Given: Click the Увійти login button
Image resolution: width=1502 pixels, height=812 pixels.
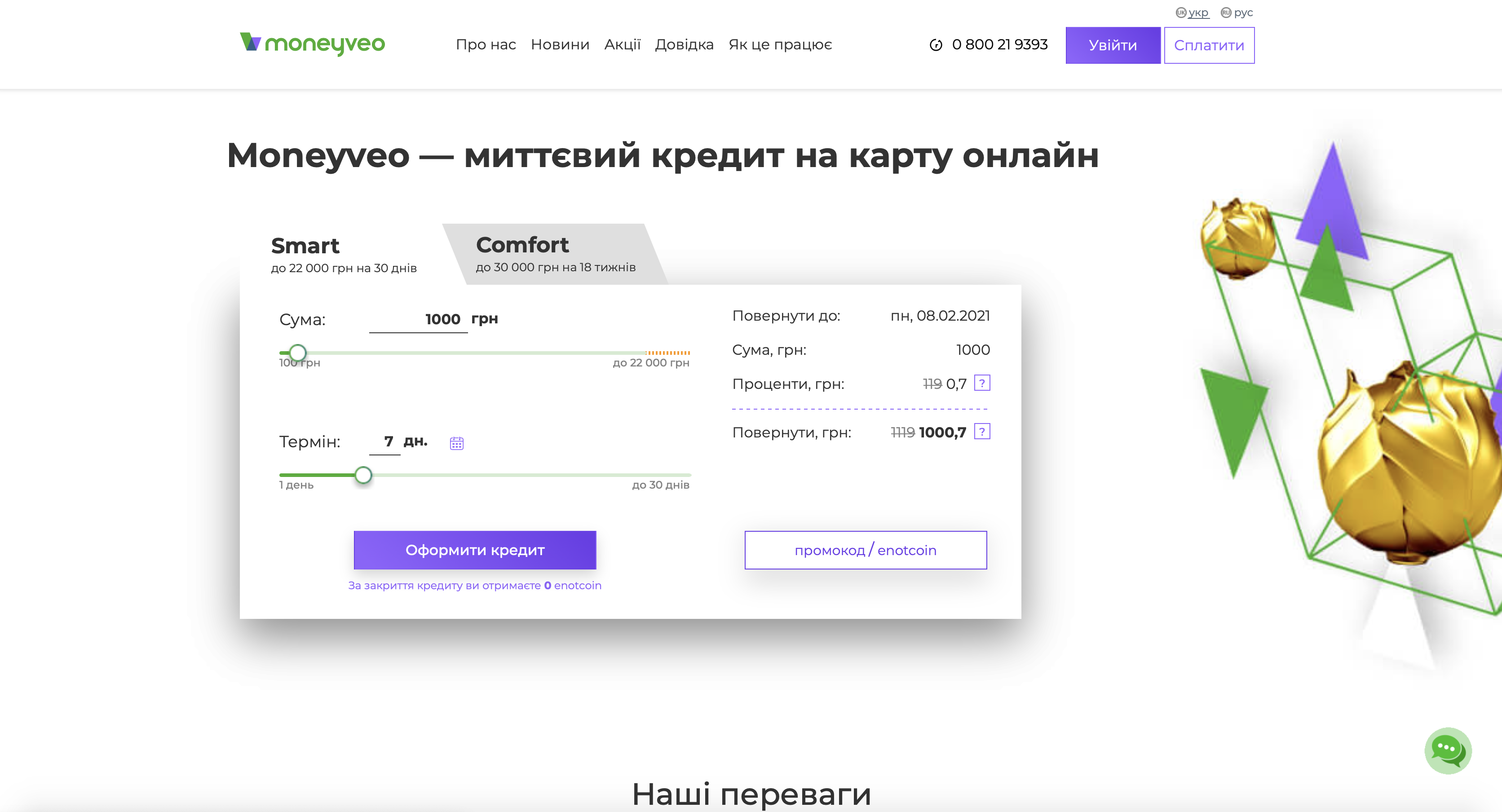Looking at the screenshot, I should 1113,45.
